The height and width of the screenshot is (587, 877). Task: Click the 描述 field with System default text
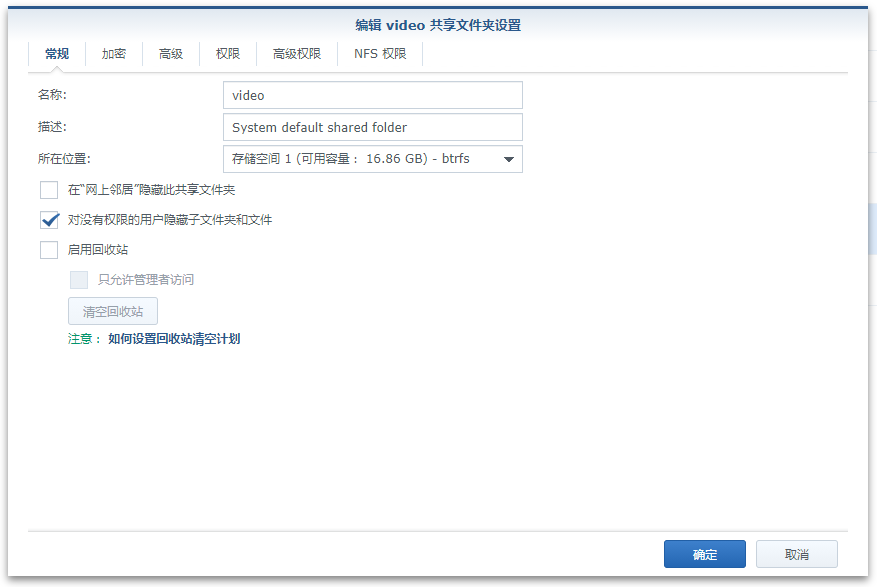click(x=372, y=127)
